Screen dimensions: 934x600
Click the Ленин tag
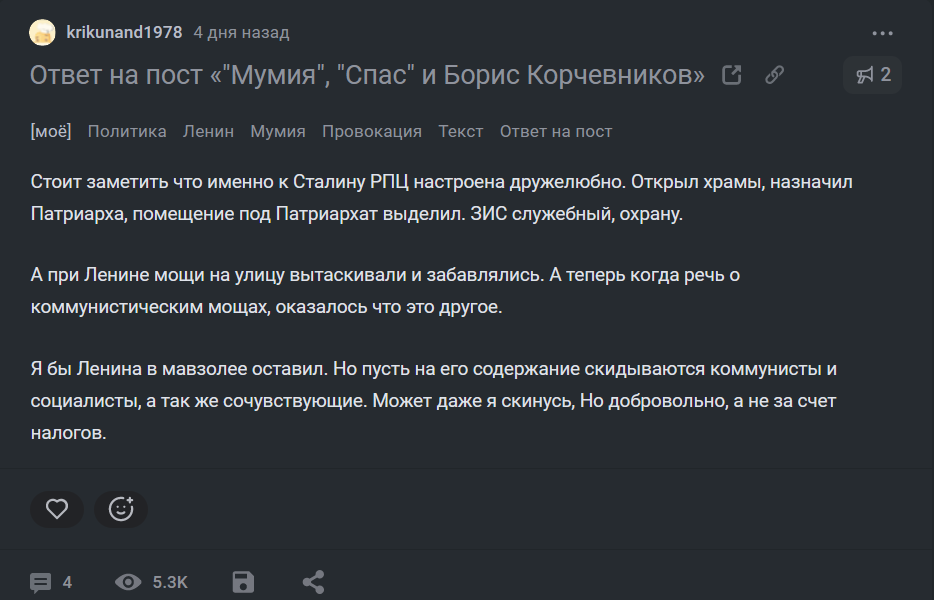[208, 131]
